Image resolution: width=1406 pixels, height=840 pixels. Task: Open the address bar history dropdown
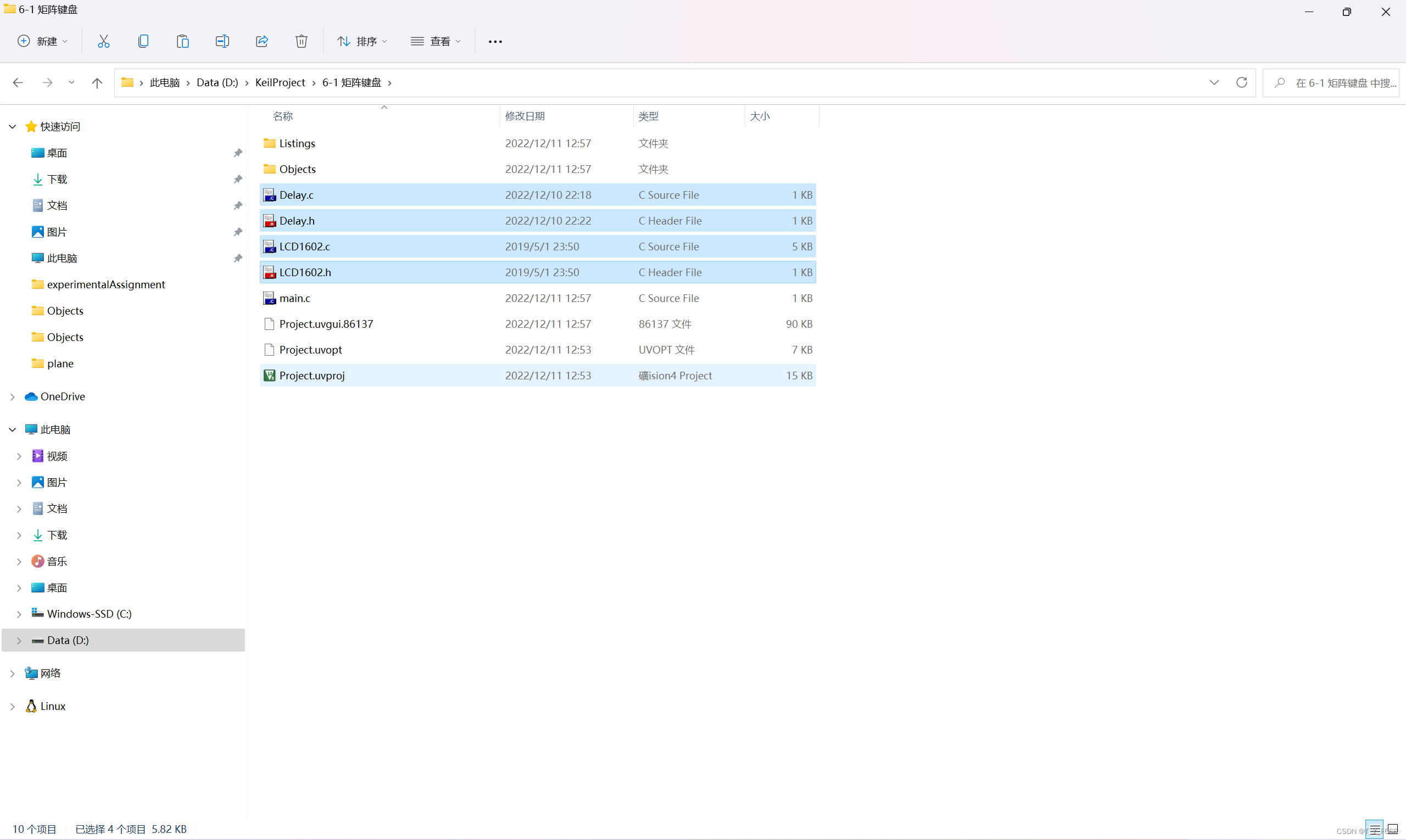point(1213,83)
